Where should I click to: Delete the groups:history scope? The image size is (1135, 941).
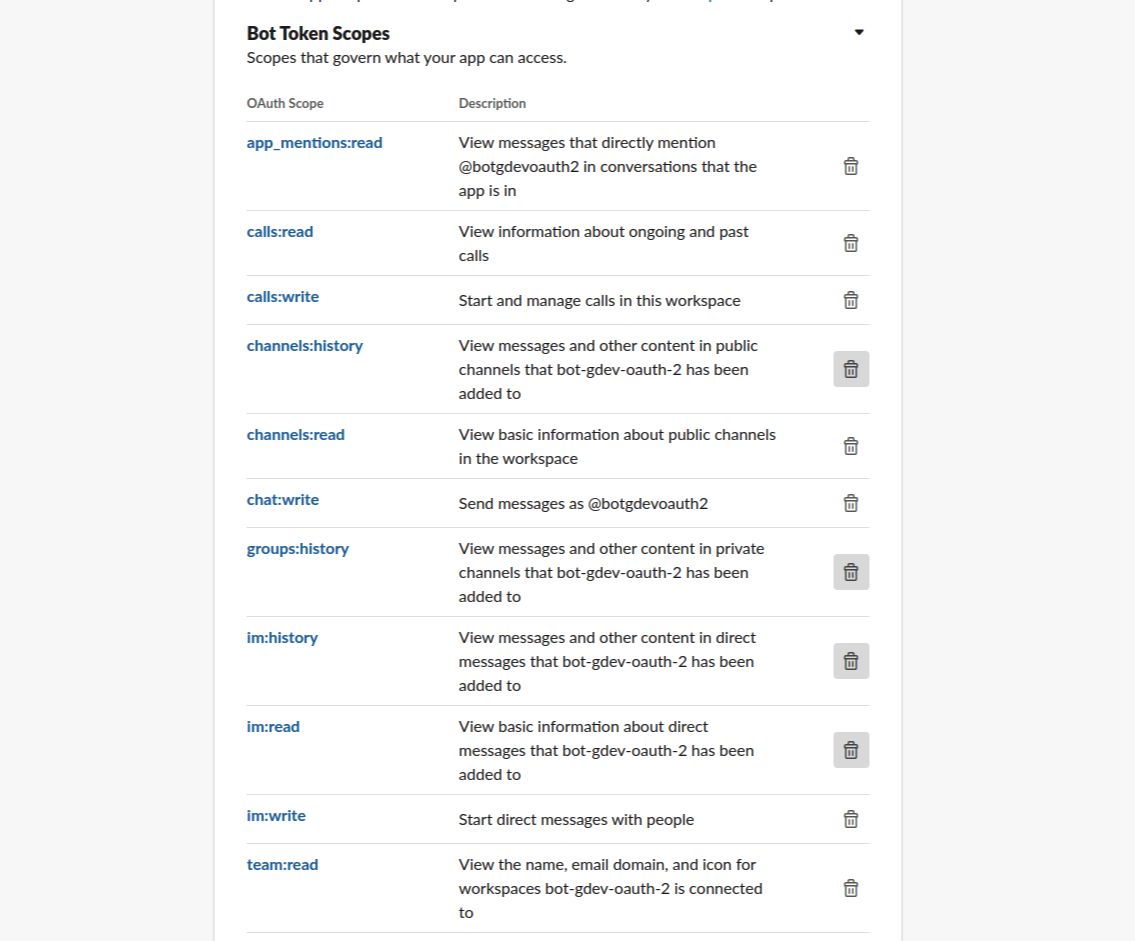(x=851, y=572)
